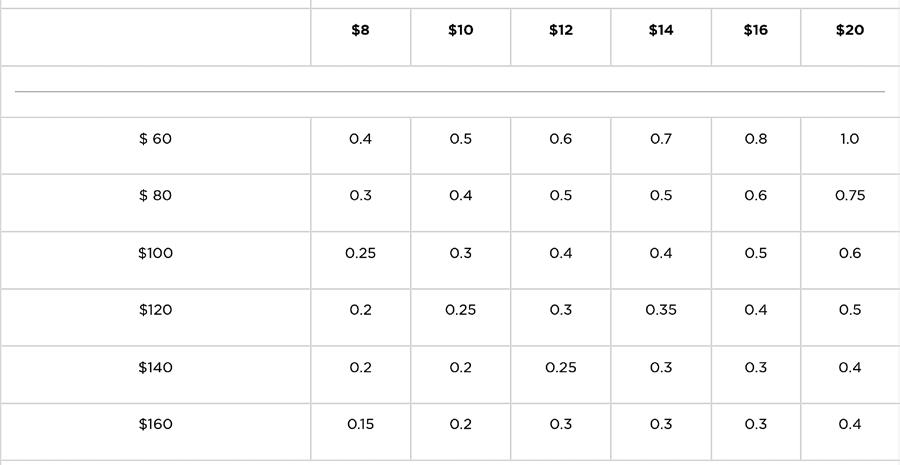
Task: Click the $100 row's 0.25 cell
Action: pyautogui.click(x=360, y=253)
